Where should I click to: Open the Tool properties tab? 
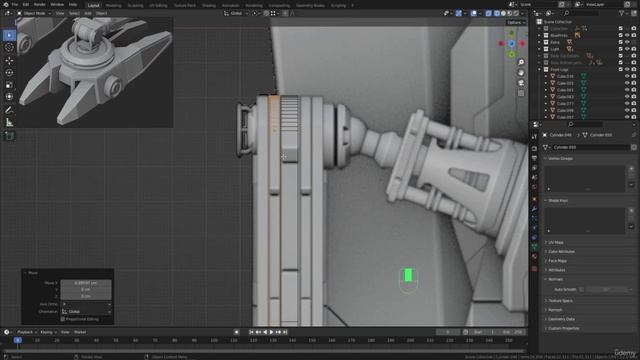point(534,137)
